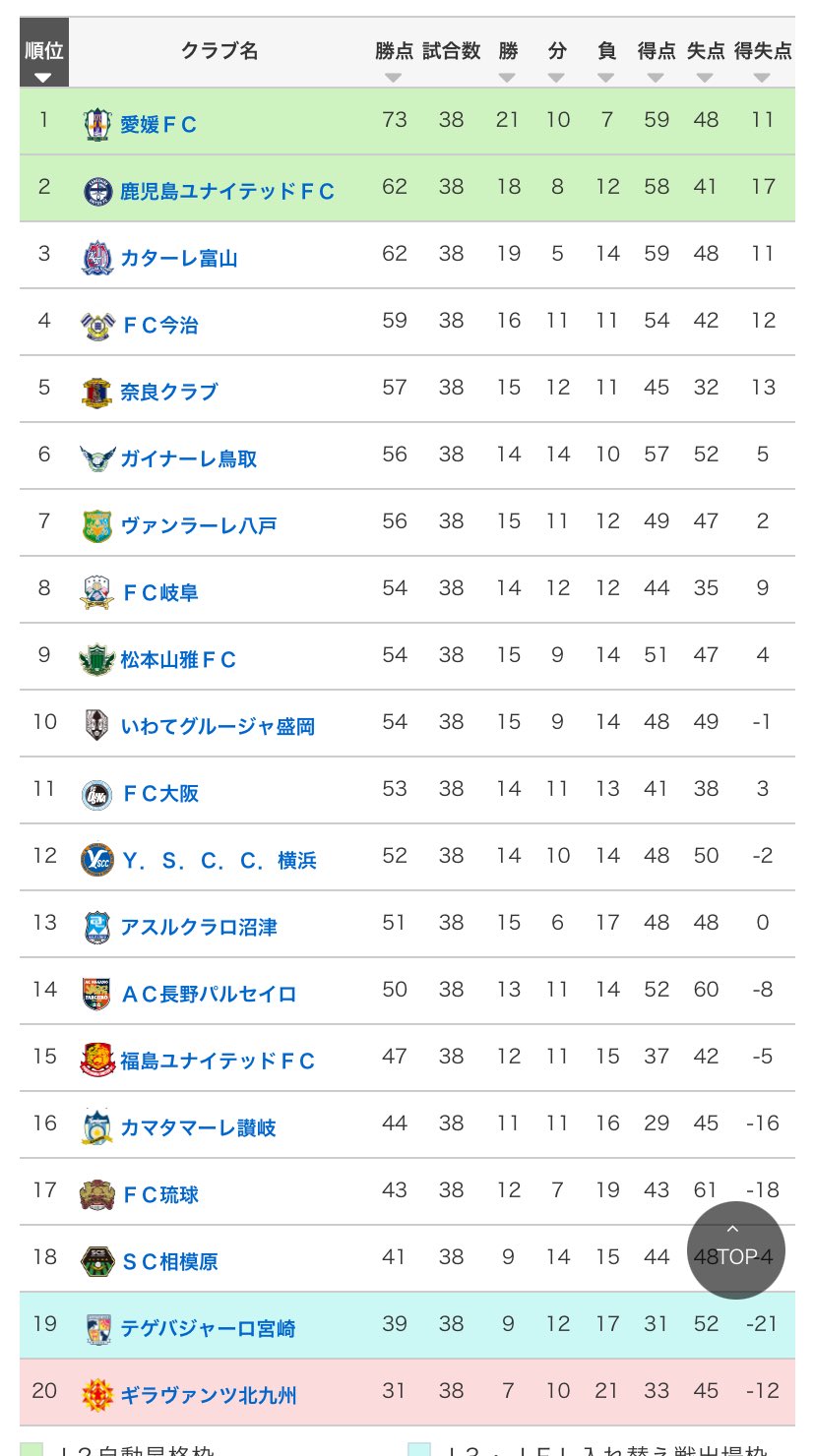
Task: Open the テゲバジャーロ宮崎 club link
Action: point(208,1328)
